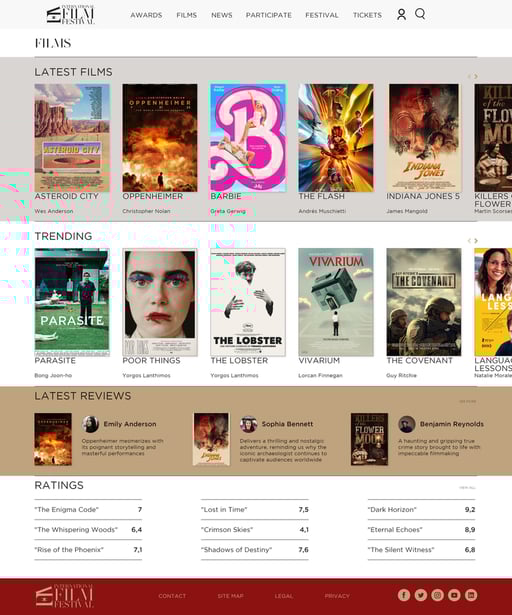The width and height of the screenshot is (512, 615).
Task: Select the "Rise of the Phoenix" rating row
Action: 88,549
